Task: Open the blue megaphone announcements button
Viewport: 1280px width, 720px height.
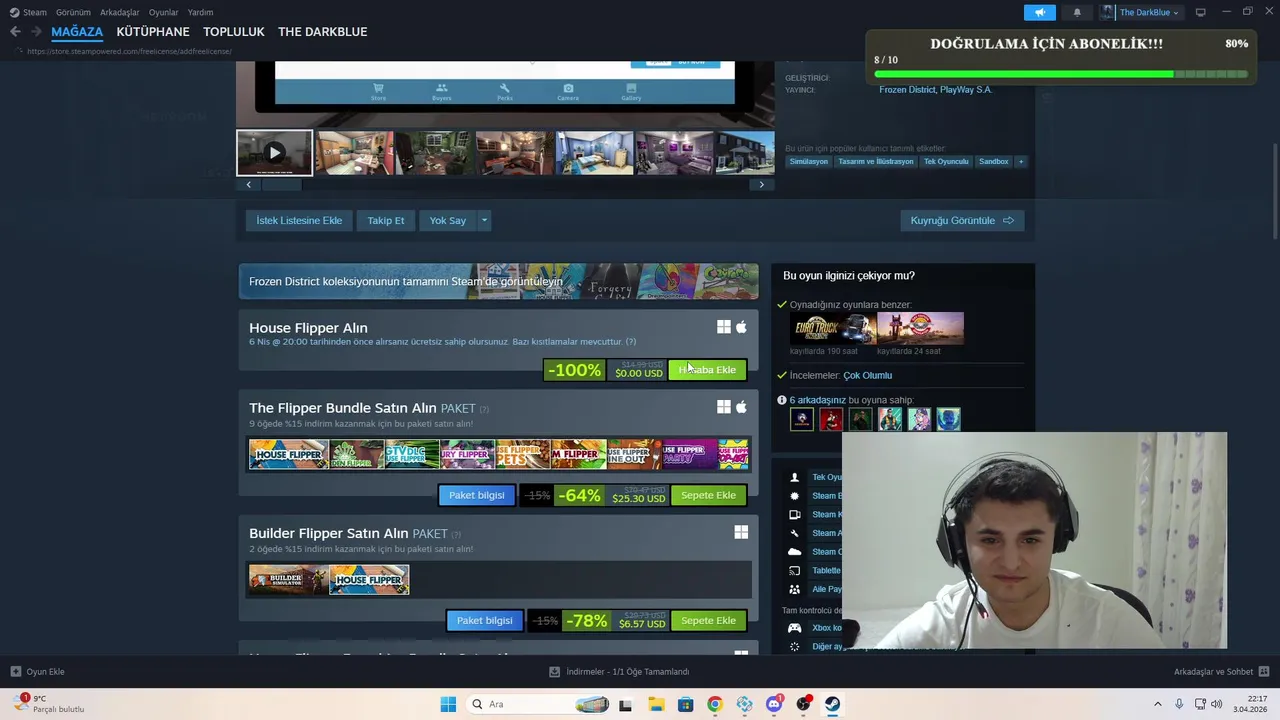Action: coord(1040,12)
